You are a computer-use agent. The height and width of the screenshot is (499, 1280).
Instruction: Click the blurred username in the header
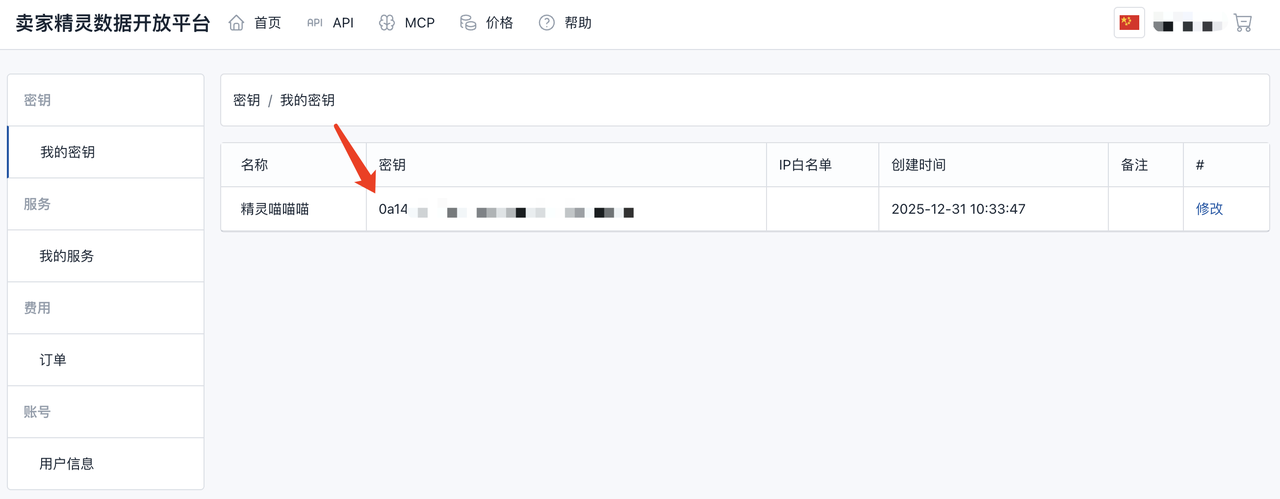tap(1188, 23)
